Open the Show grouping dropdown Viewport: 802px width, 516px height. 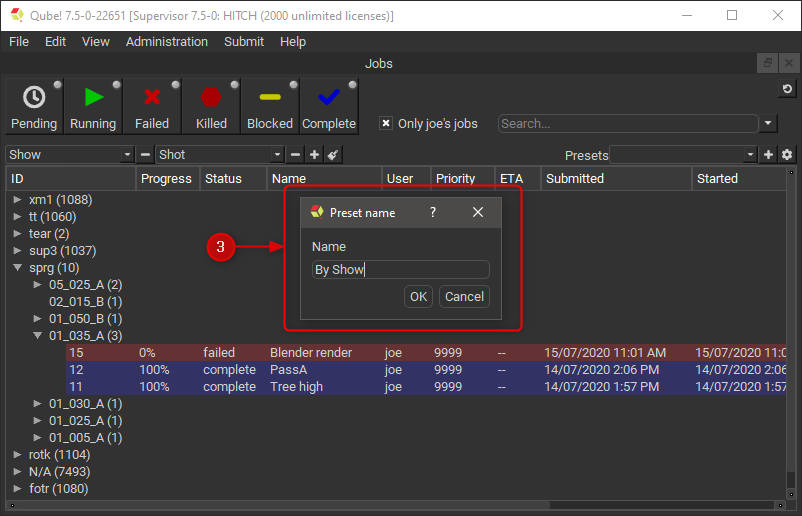(70, 155)
